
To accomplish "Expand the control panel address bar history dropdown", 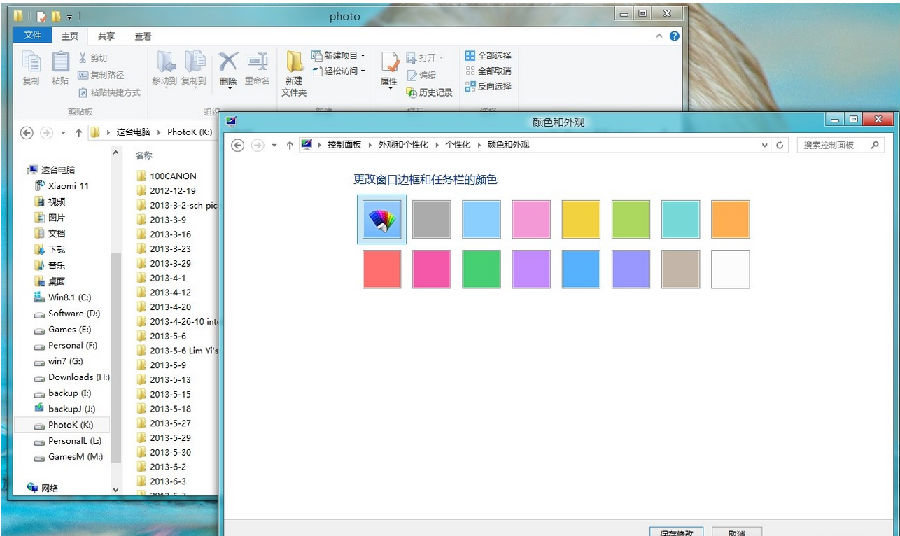I will [765, 145].
